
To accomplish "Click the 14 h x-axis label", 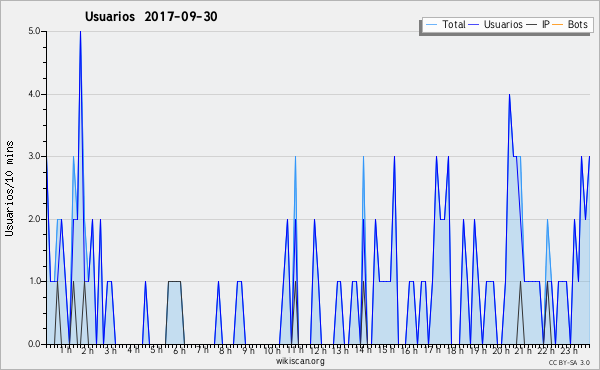I will pos(363,350).
